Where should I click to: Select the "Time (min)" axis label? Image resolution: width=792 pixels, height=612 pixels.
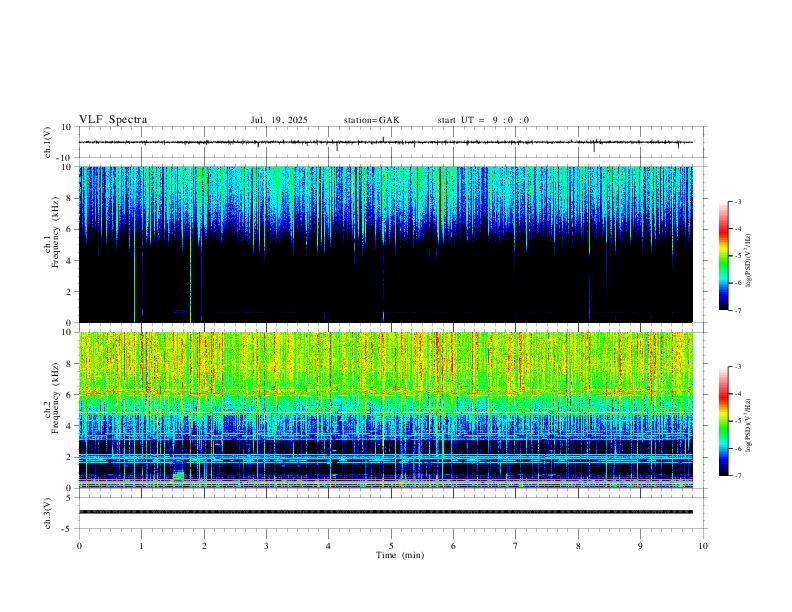tap(400, 555)
